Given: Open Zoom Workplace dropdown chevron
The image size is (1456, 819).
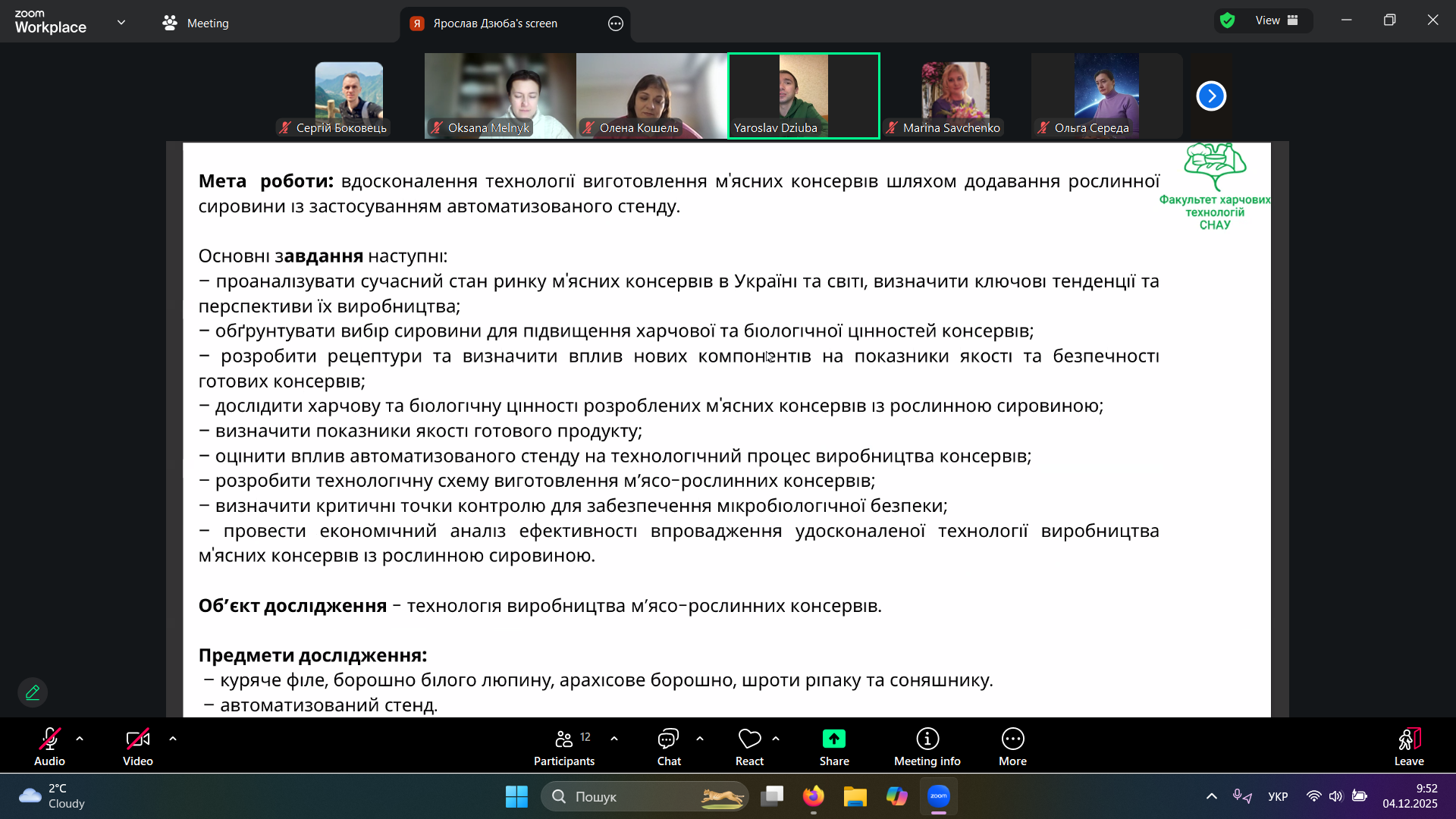Looking at the screenshot, I should 121,23.
